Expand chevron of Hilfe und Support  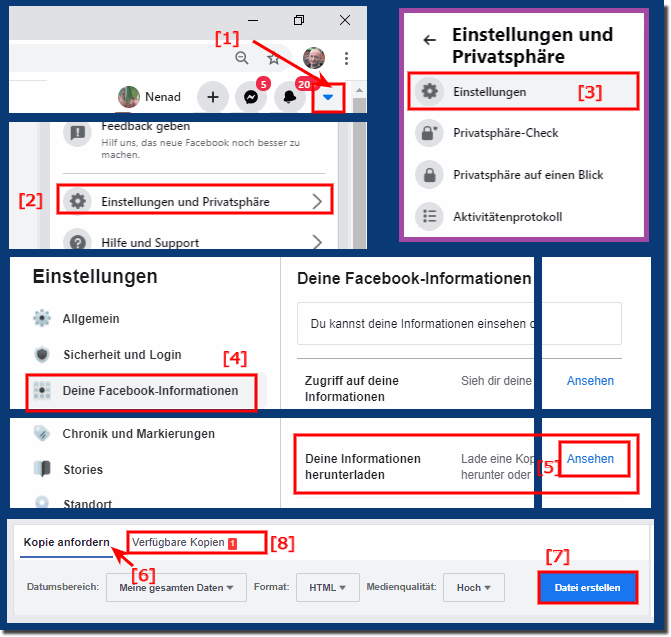click(317, 242)
